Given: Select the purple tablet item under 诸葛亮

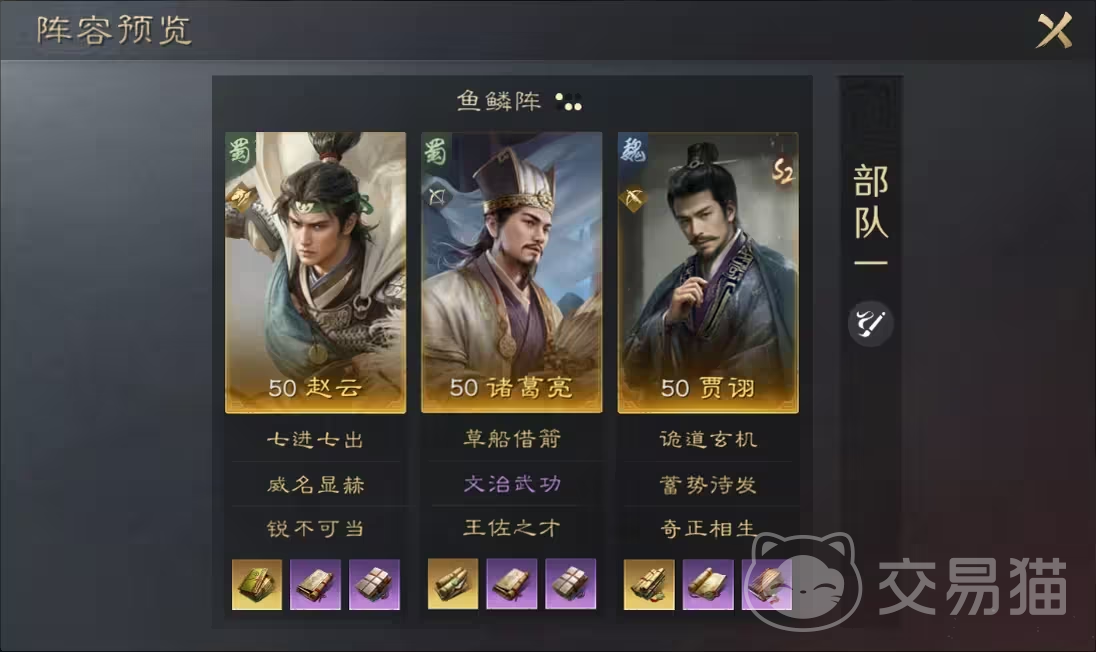Looking at the screenshot, I should pyautogui.click(x=570, y=584).
